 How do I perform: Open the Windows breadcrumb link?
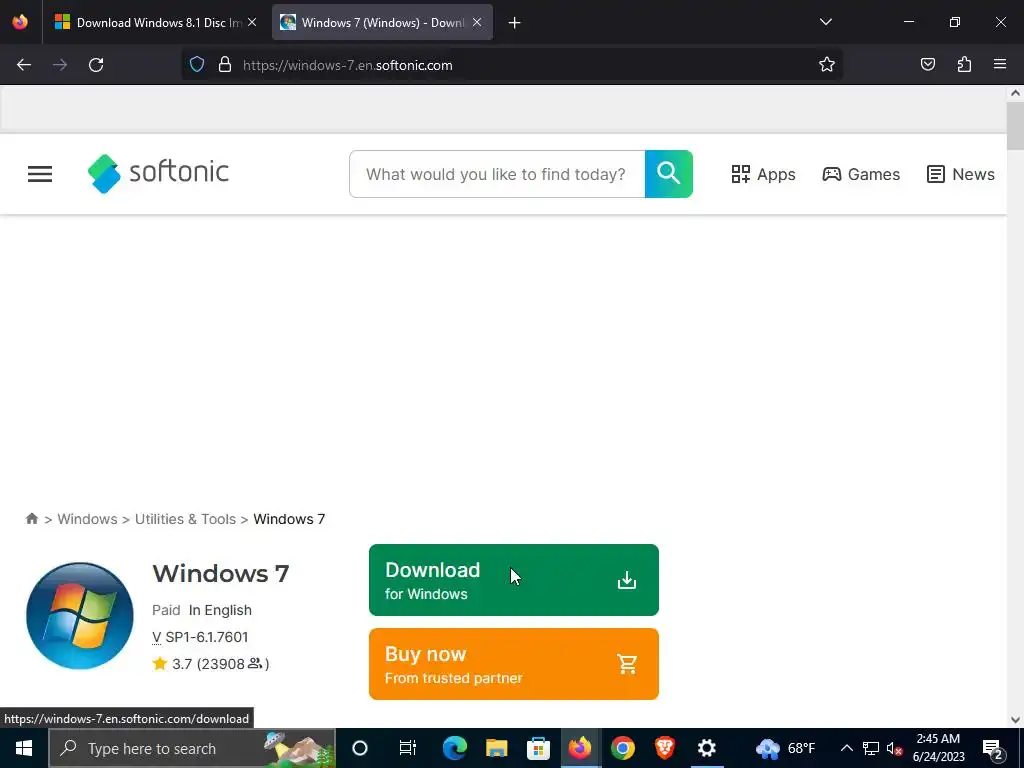(x=88, y=519)
